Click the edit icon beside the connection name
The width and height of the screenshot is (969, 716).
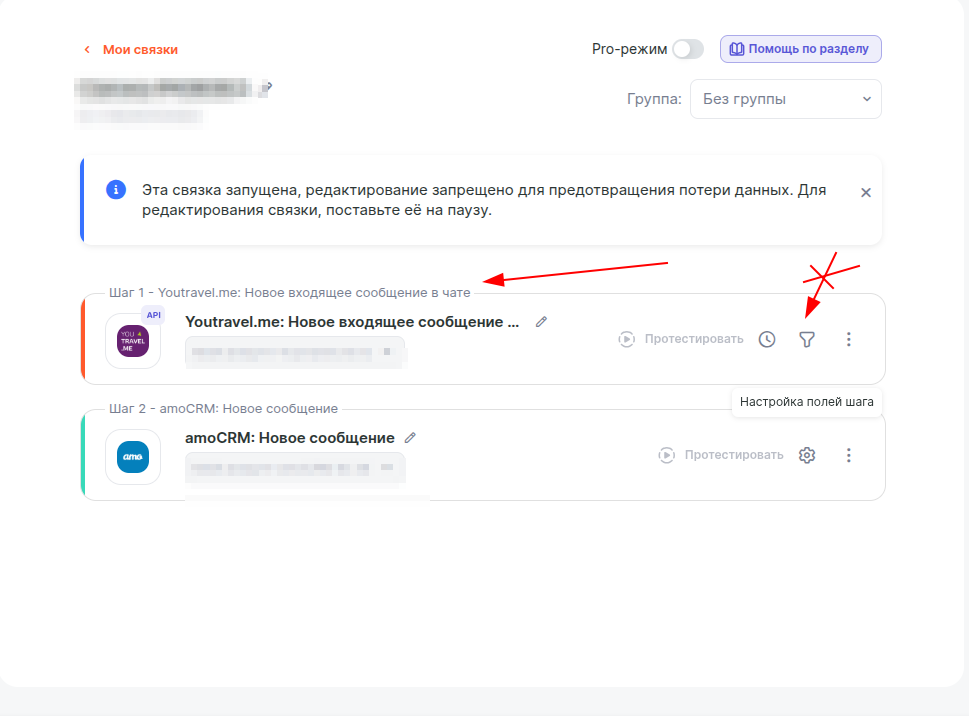[265, 87]
